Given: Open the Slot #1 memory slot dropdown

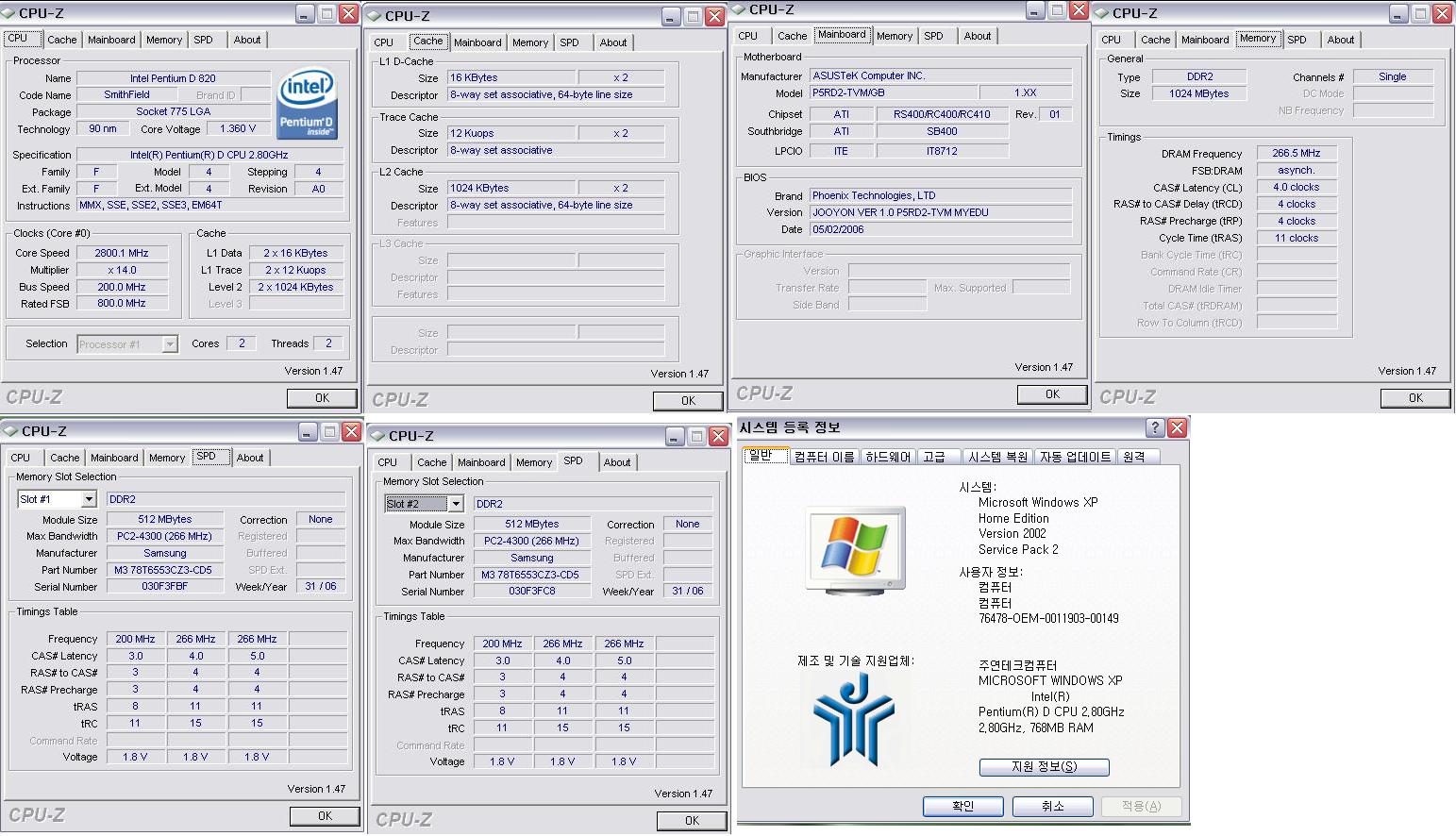Looking at the screenshot, I should (90, 499).
